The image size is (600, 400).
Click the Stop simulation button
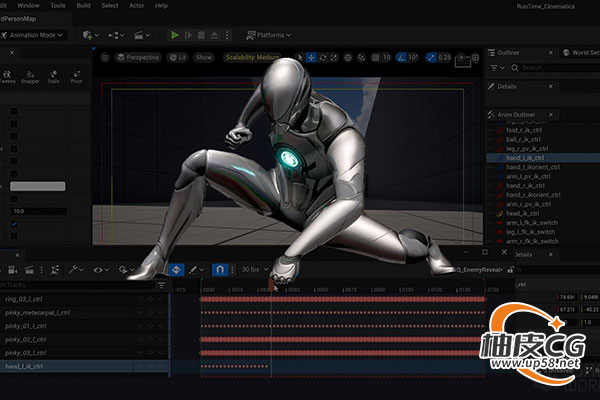click(x=201, y=35)
